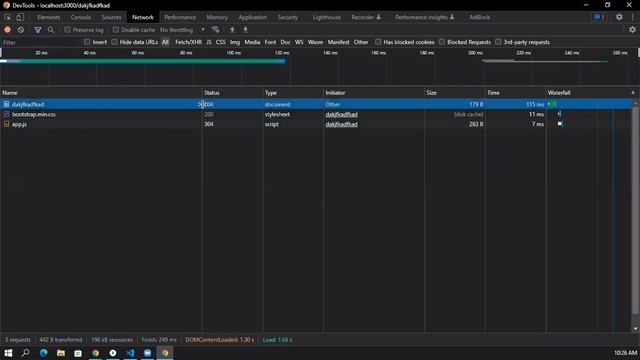Select the bootstrap.min.css request row
Image resolution: width=640 pixels, height=360 pixels.
pos(316,114)
